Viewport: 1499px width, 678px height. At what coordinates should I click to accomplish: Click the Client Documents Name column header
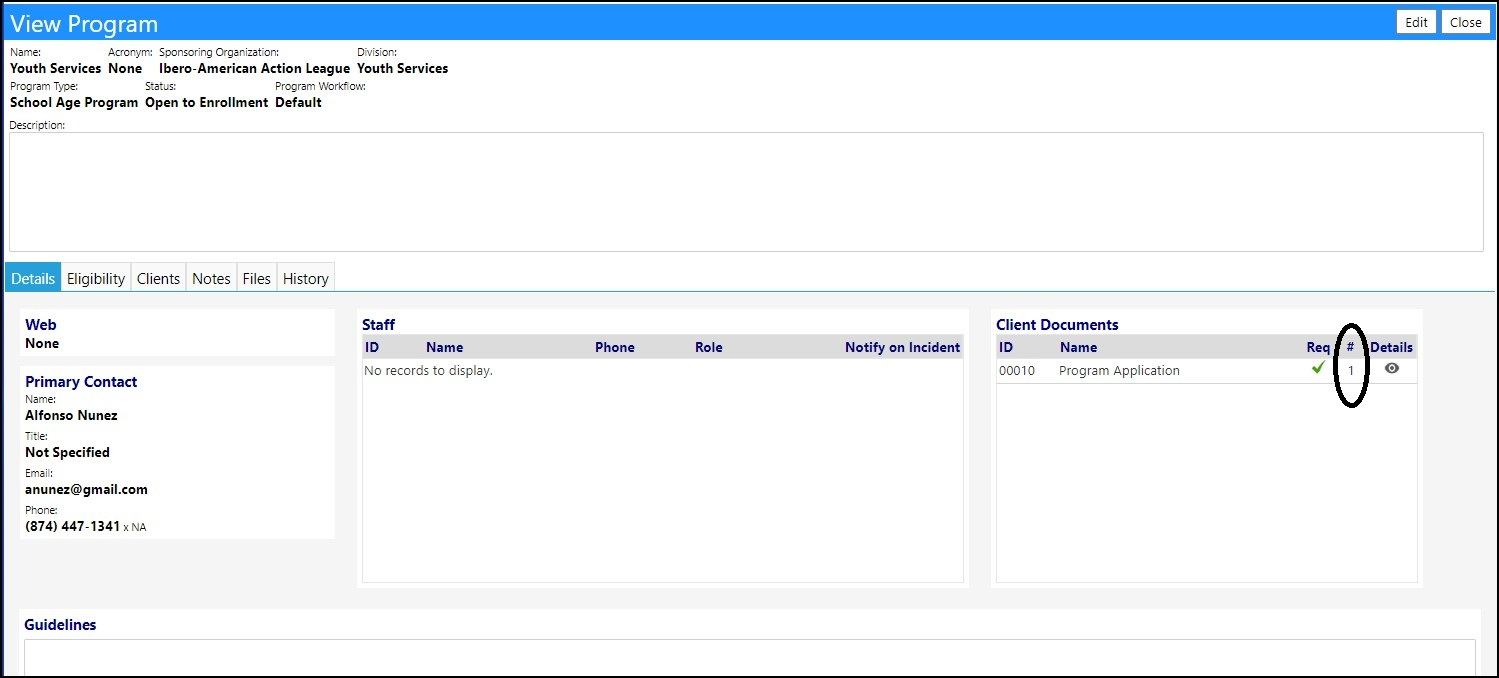click(1078, 347)
